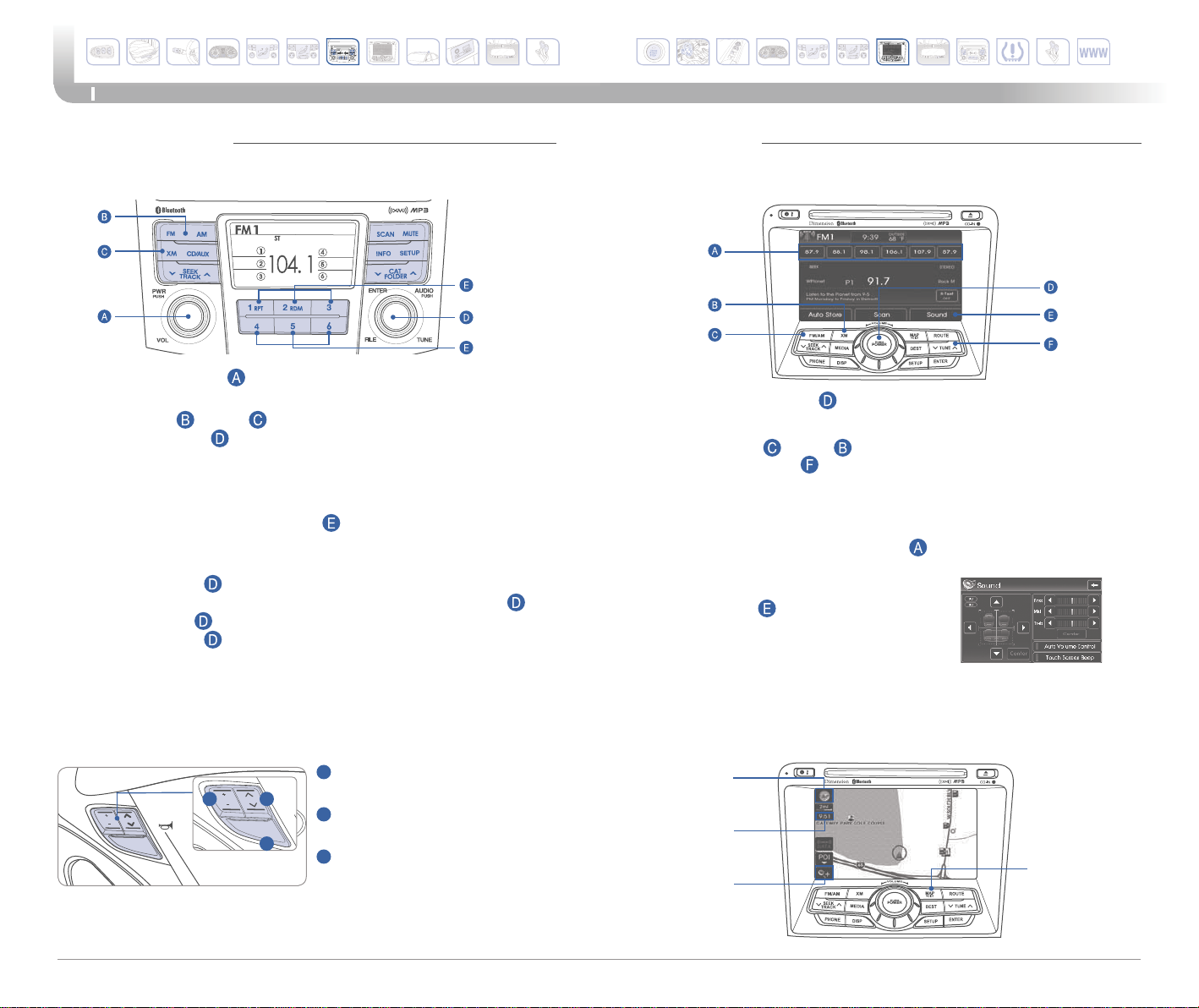Click the SETUP button on audio unit
This screenshot has width=1199, height=1008.
[x=409, y=253]
